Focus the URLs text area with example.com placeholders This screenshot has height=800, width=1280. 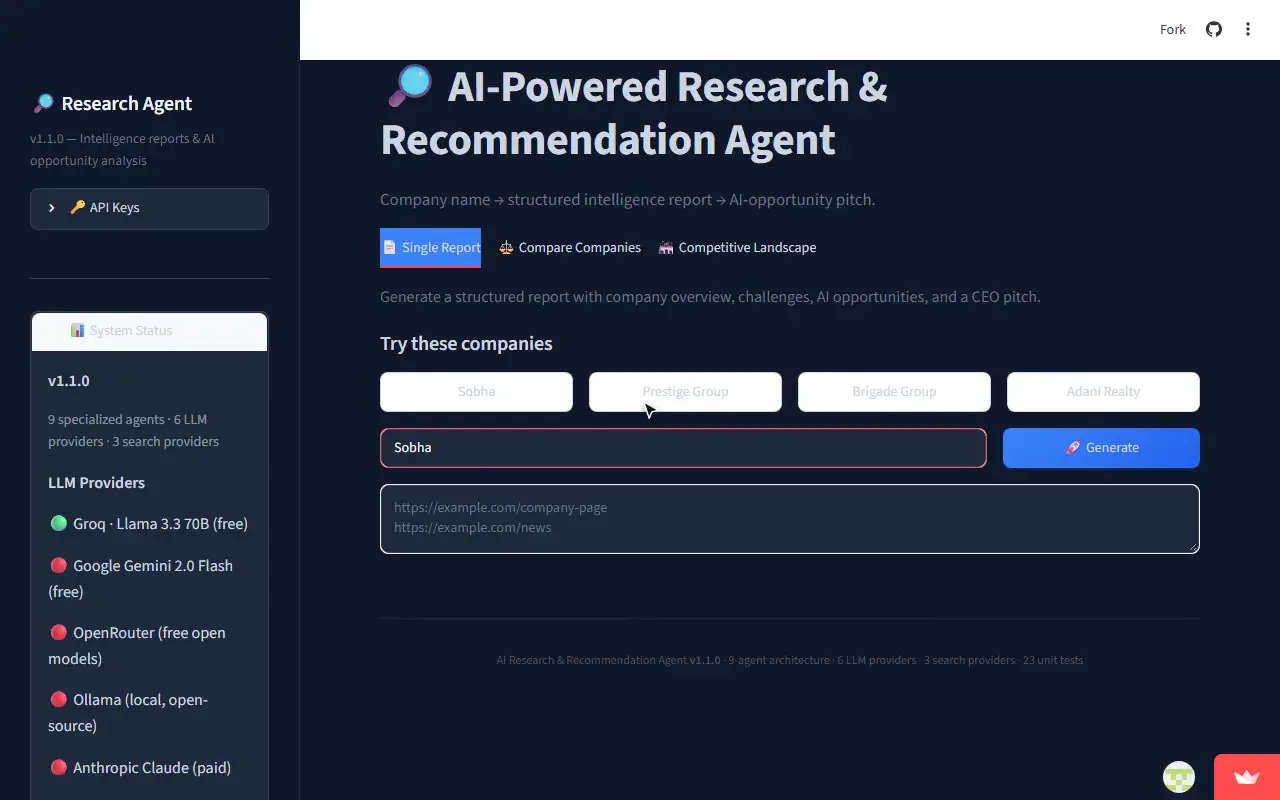coord(790,519)
